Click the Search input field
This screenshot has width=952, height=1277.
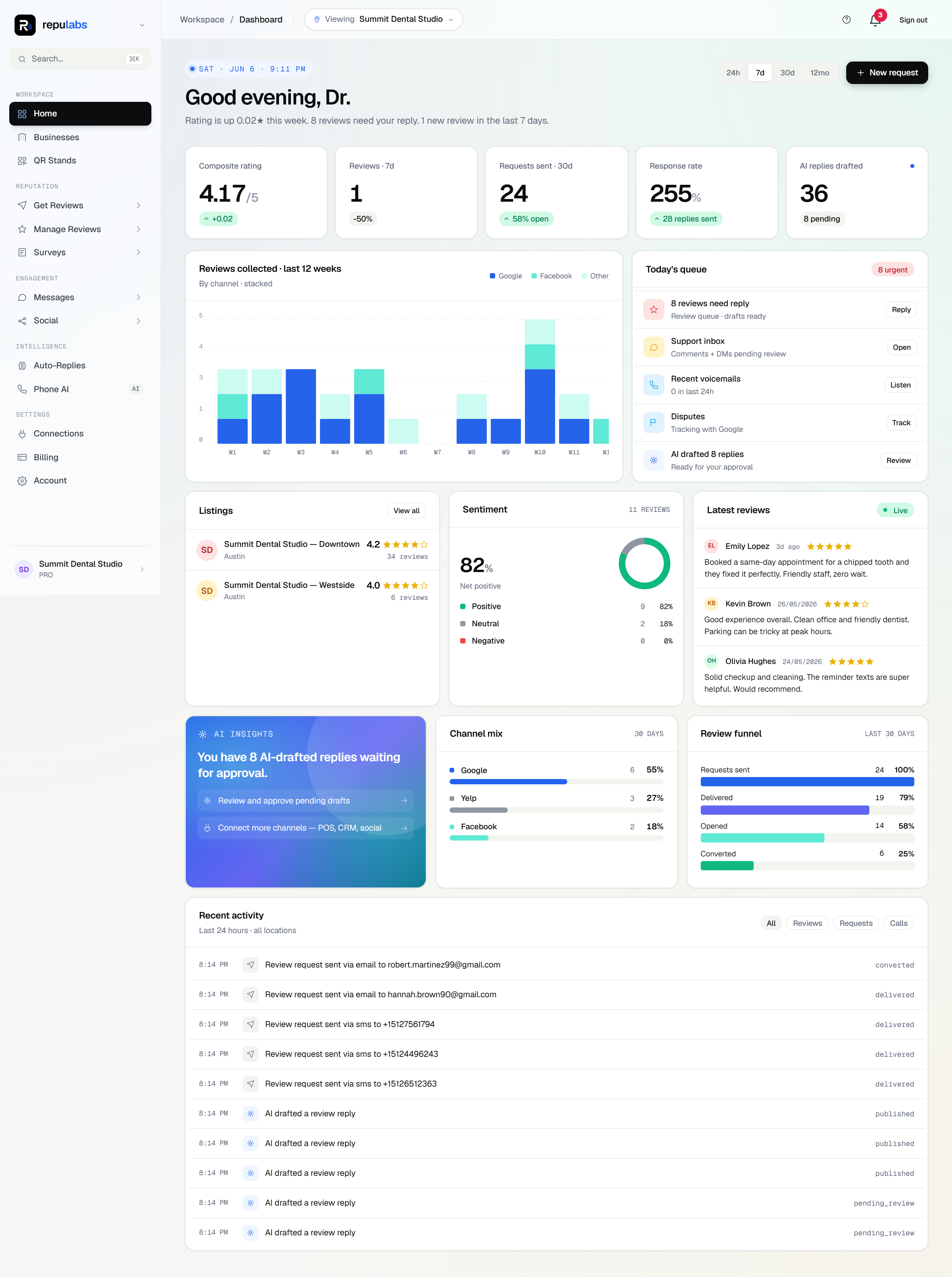click(80, 59)
